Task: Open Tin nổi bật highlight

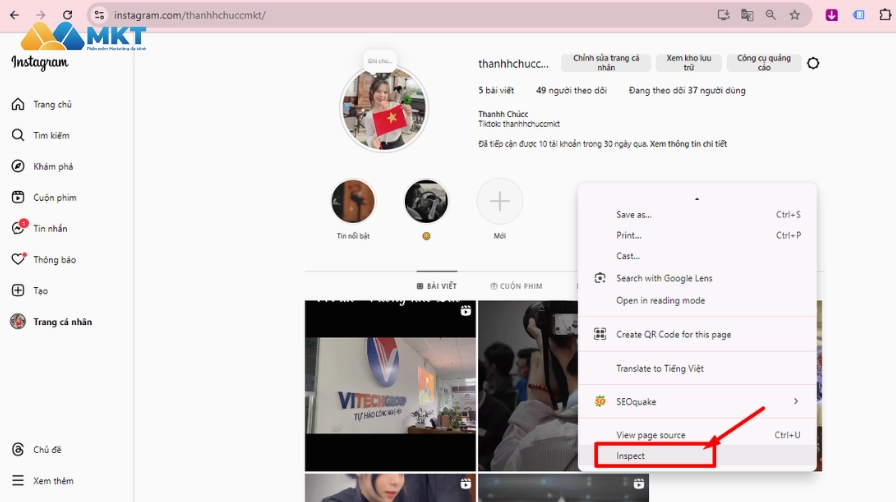Action: coord(353,201)
